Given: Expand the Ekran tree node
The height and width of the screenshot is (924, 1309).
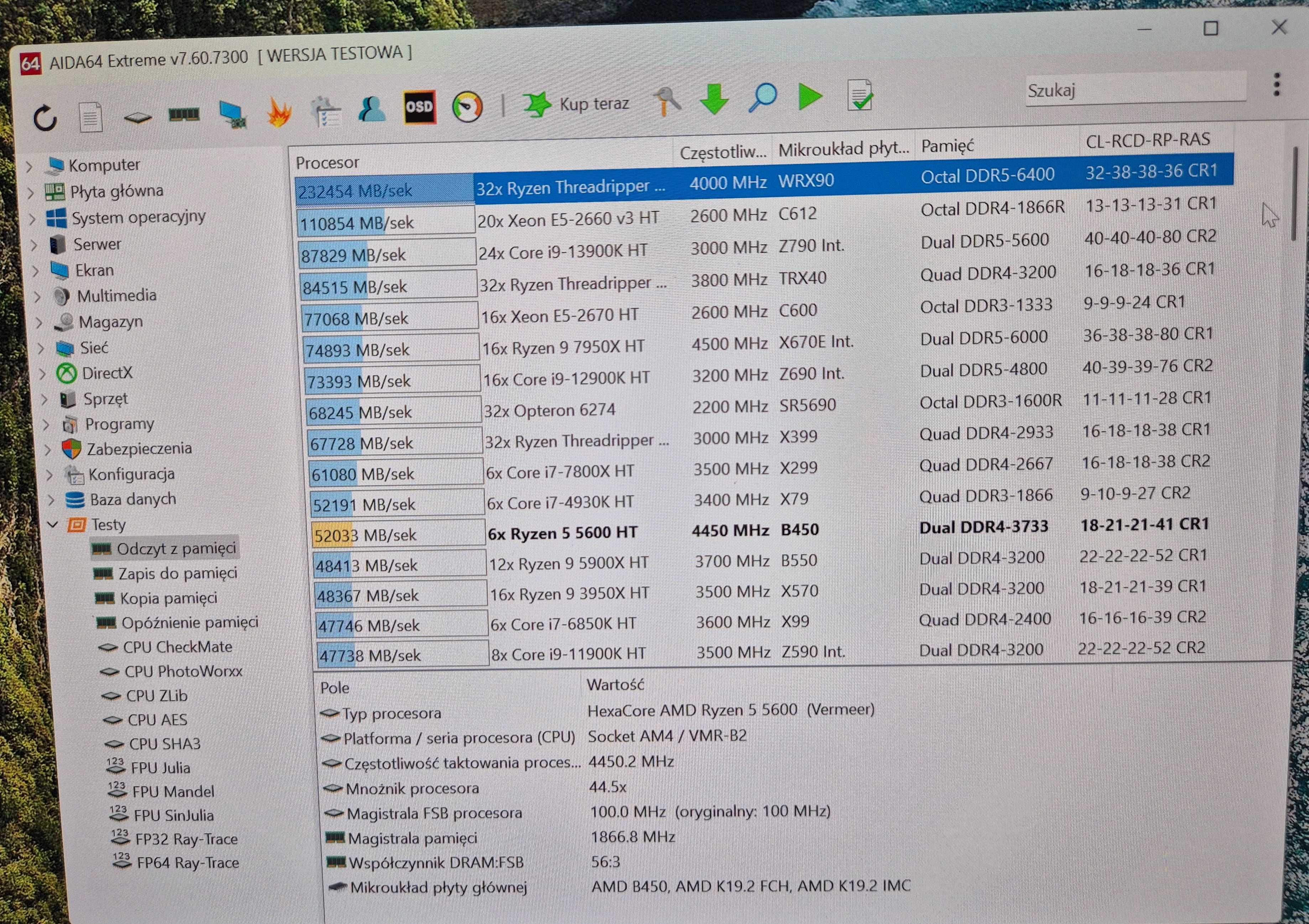Looking at the screenshot, I should 36,271.
